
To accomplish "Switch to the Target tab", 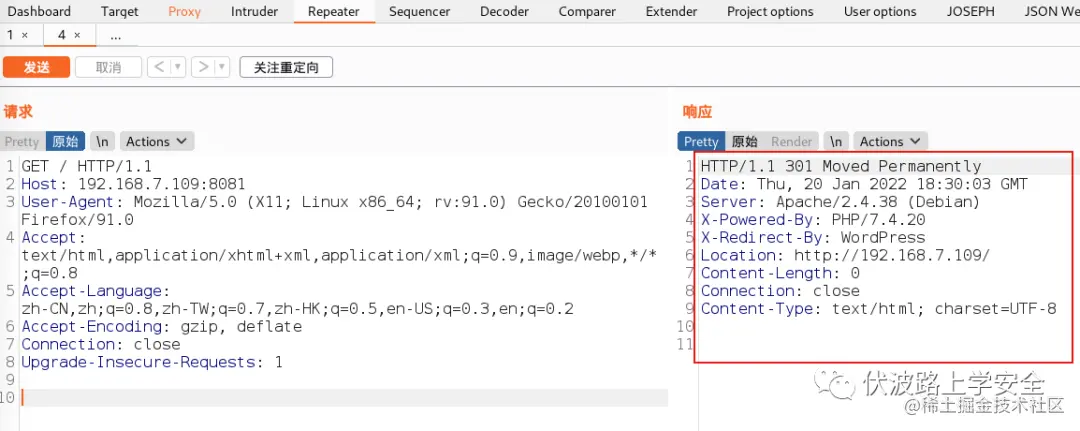I will 119,12.
